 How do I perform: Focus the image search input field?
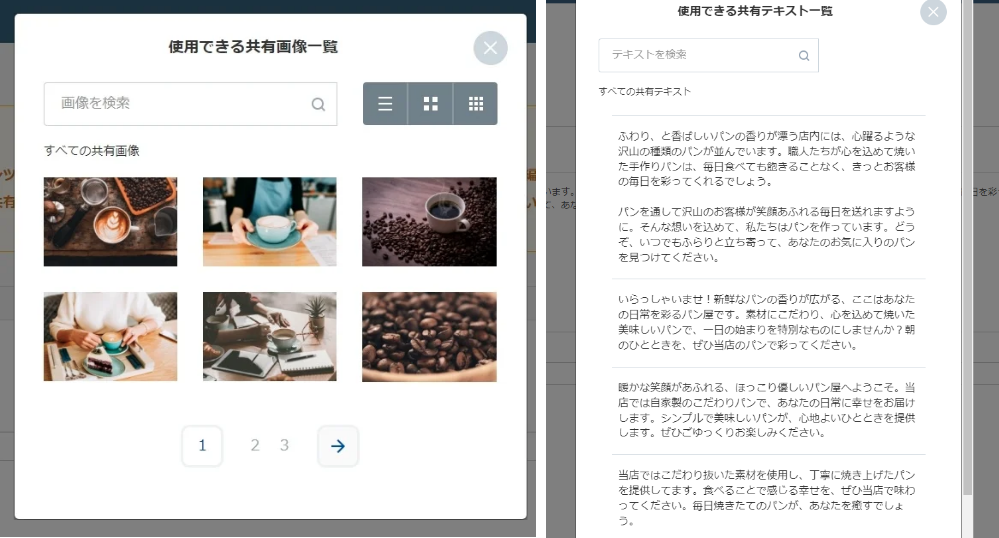click(x=180, y=104)
